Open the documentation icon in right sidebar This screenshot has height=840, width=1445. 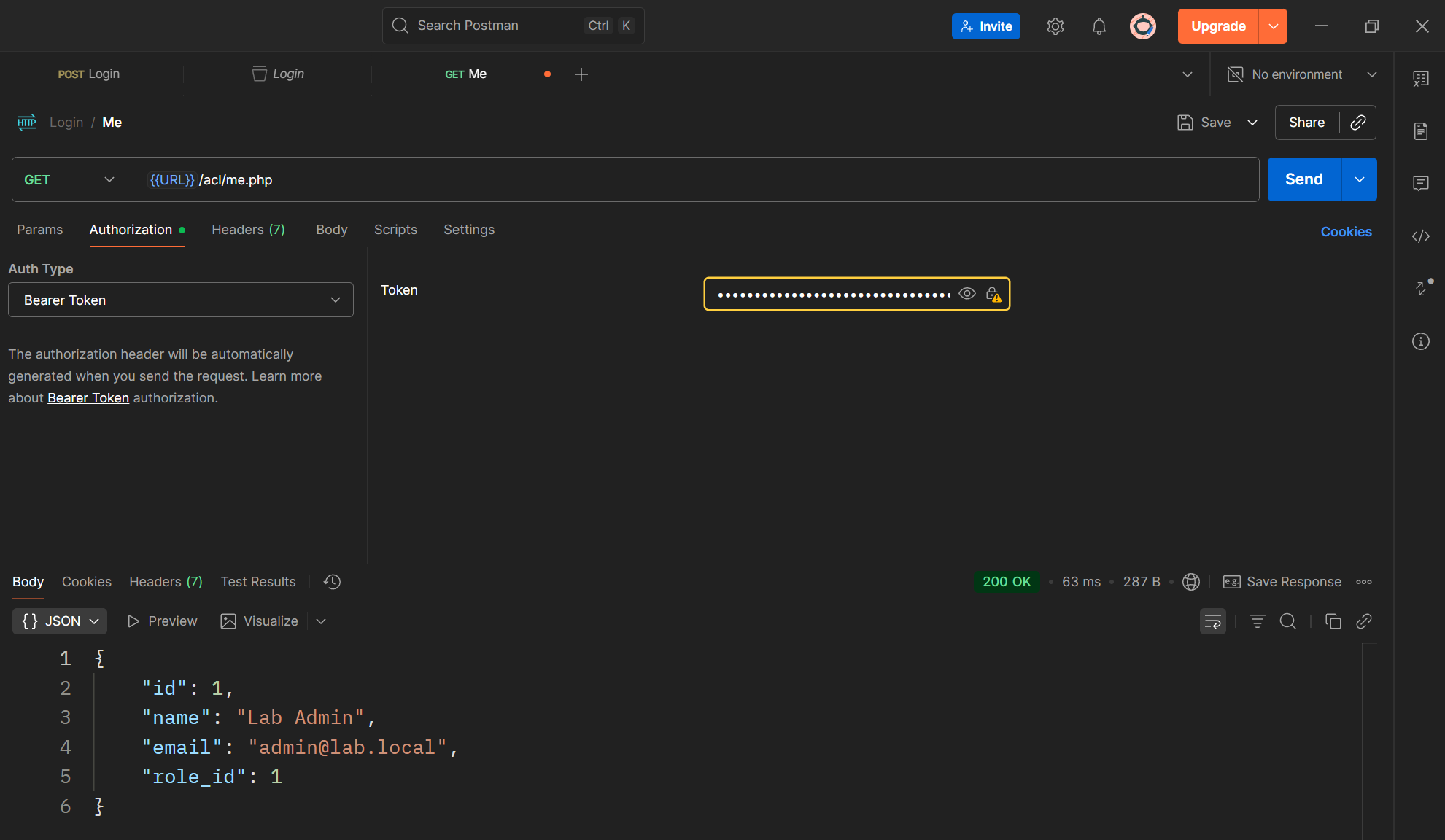[1420, 131]
